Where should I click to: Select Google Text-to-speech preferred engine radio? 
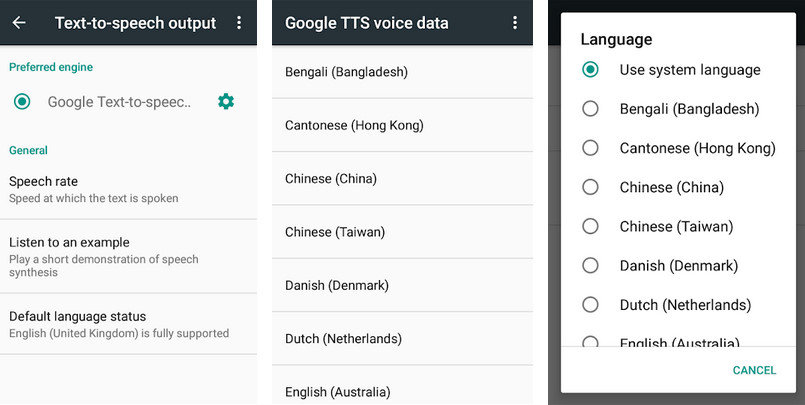click(22, 102)
